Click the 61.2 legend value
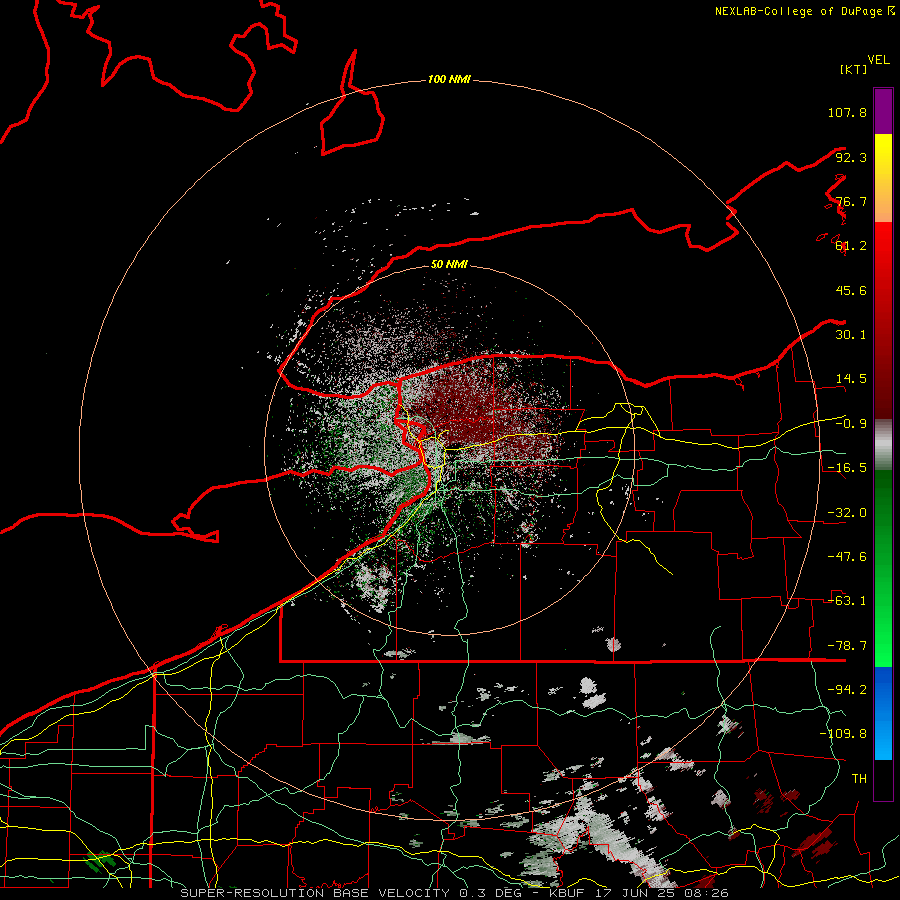This screenshot has height=900, width=900. 851,246
